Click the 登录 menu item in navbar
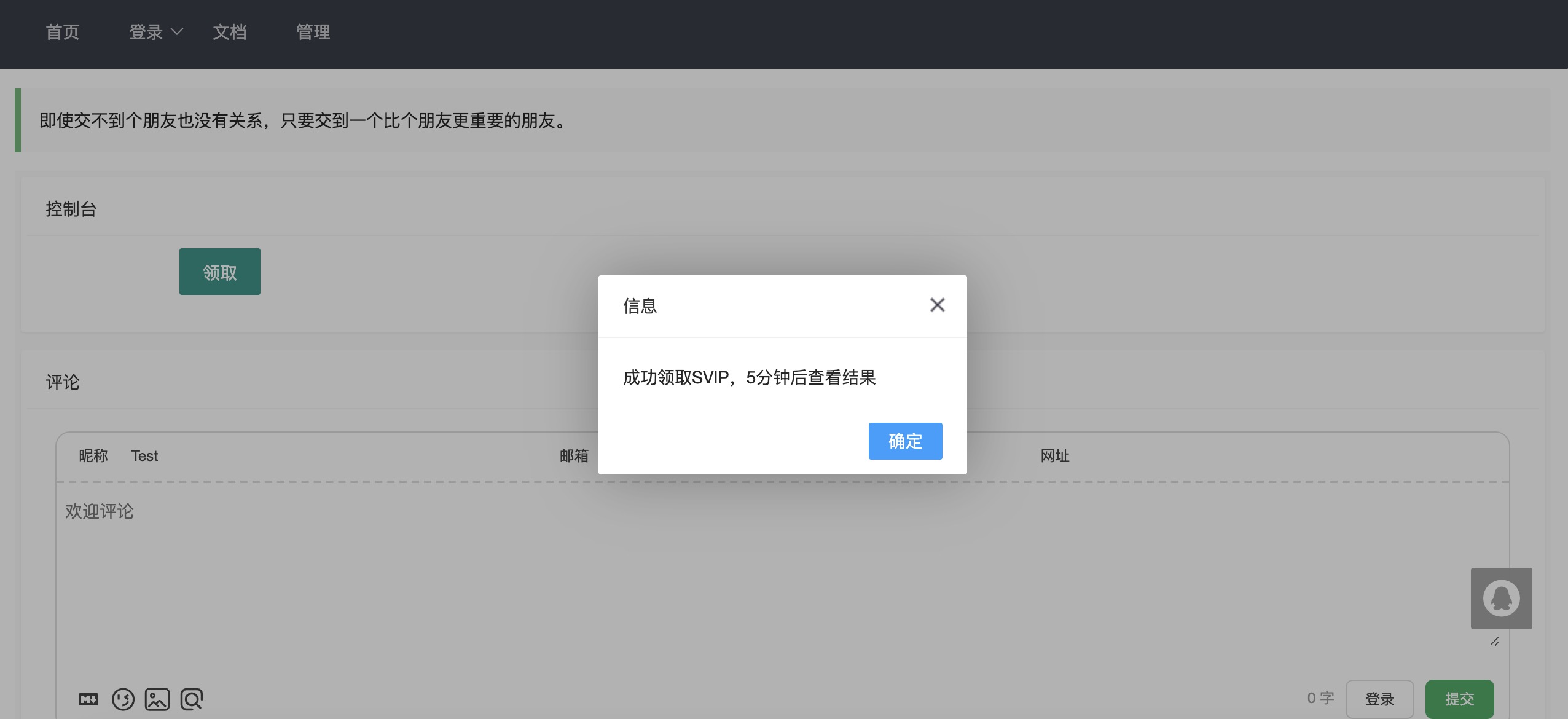 [146, 32]
